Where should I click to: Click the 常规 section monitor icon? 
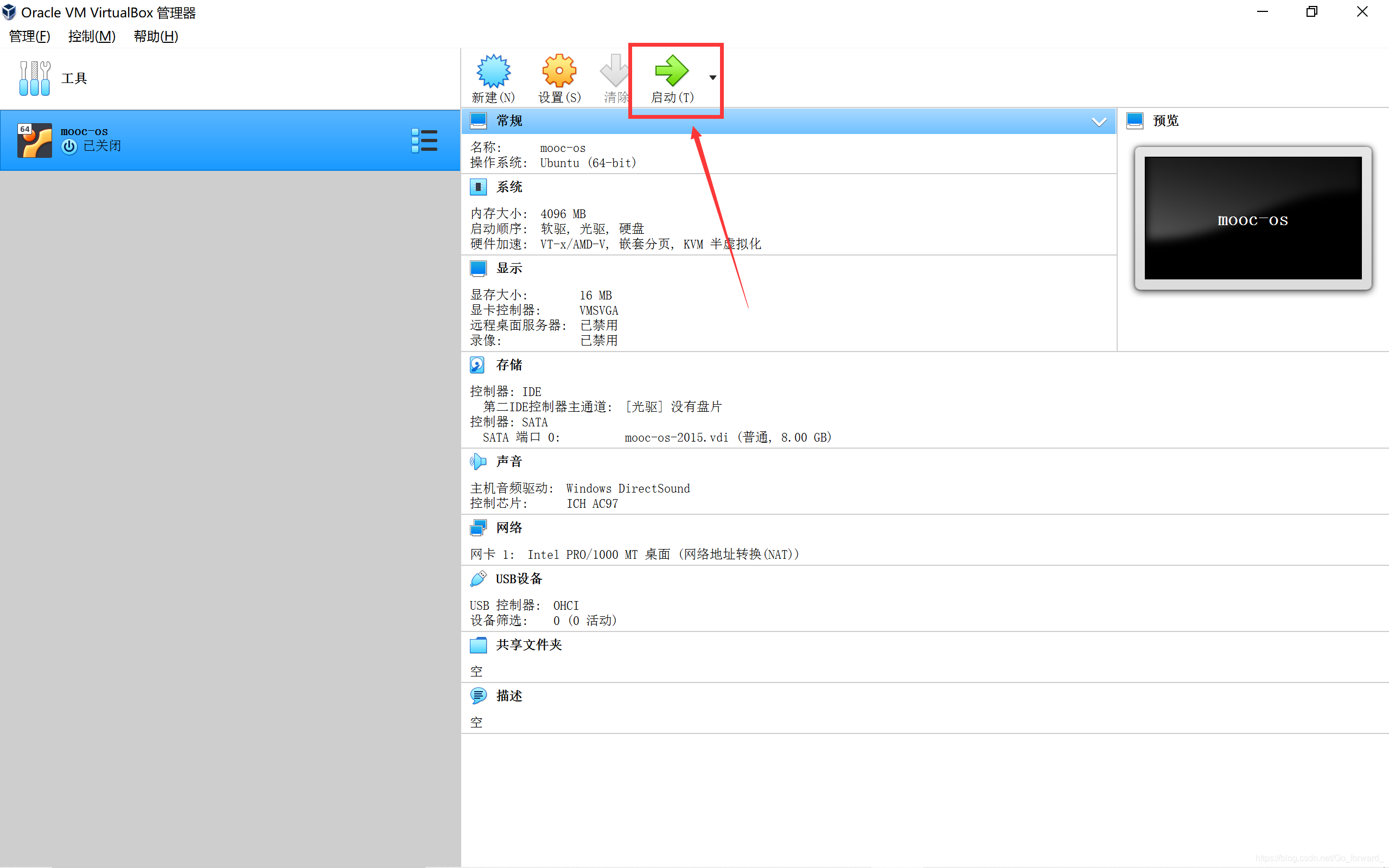click(x=478, y=120)
